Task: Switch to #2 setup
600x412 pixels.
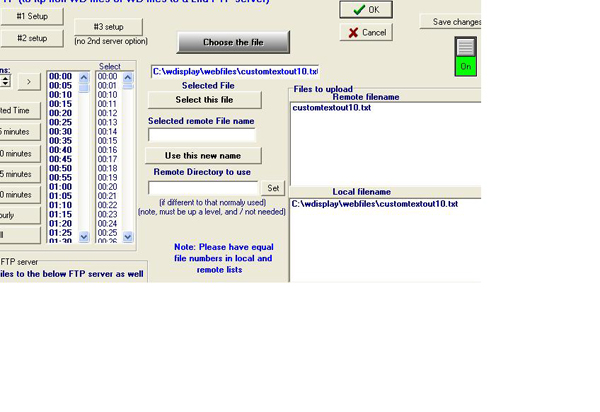Action: (31, 38)
